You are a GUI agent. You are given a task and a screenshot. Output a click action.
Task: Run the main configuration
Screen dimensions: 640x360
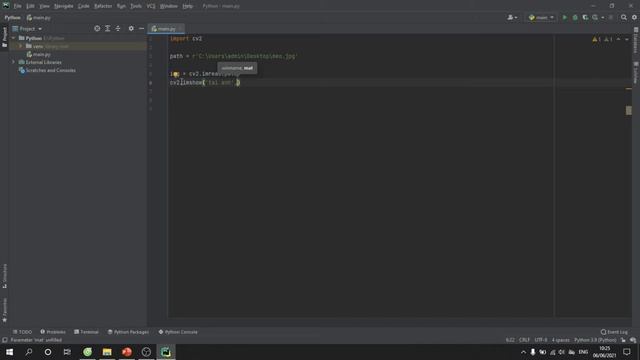564,18
